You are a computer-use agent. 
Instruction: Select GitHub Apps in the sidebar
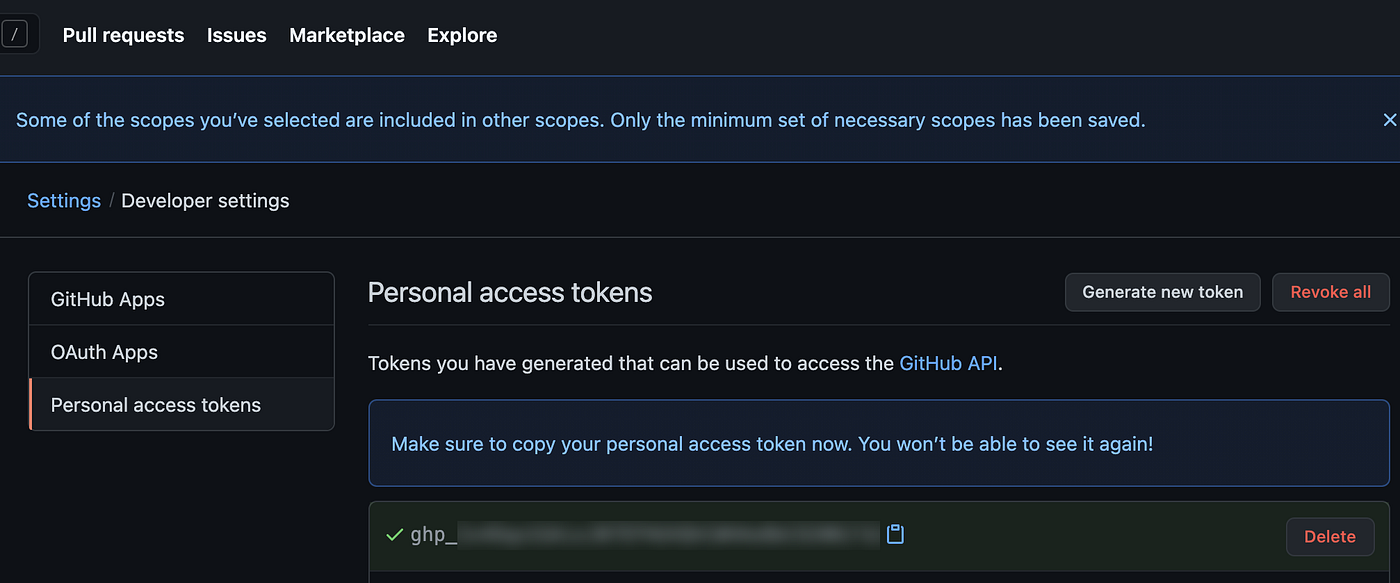coord(110,298)
